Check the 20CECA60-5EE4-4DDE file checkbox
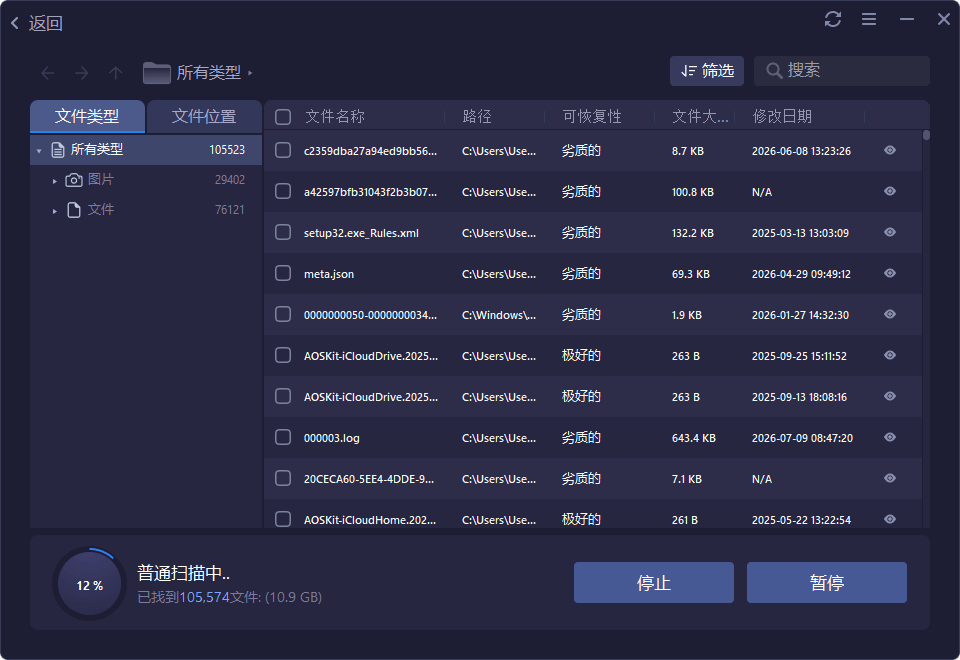Viewport: 960px width, 660px height. point(283,478)
